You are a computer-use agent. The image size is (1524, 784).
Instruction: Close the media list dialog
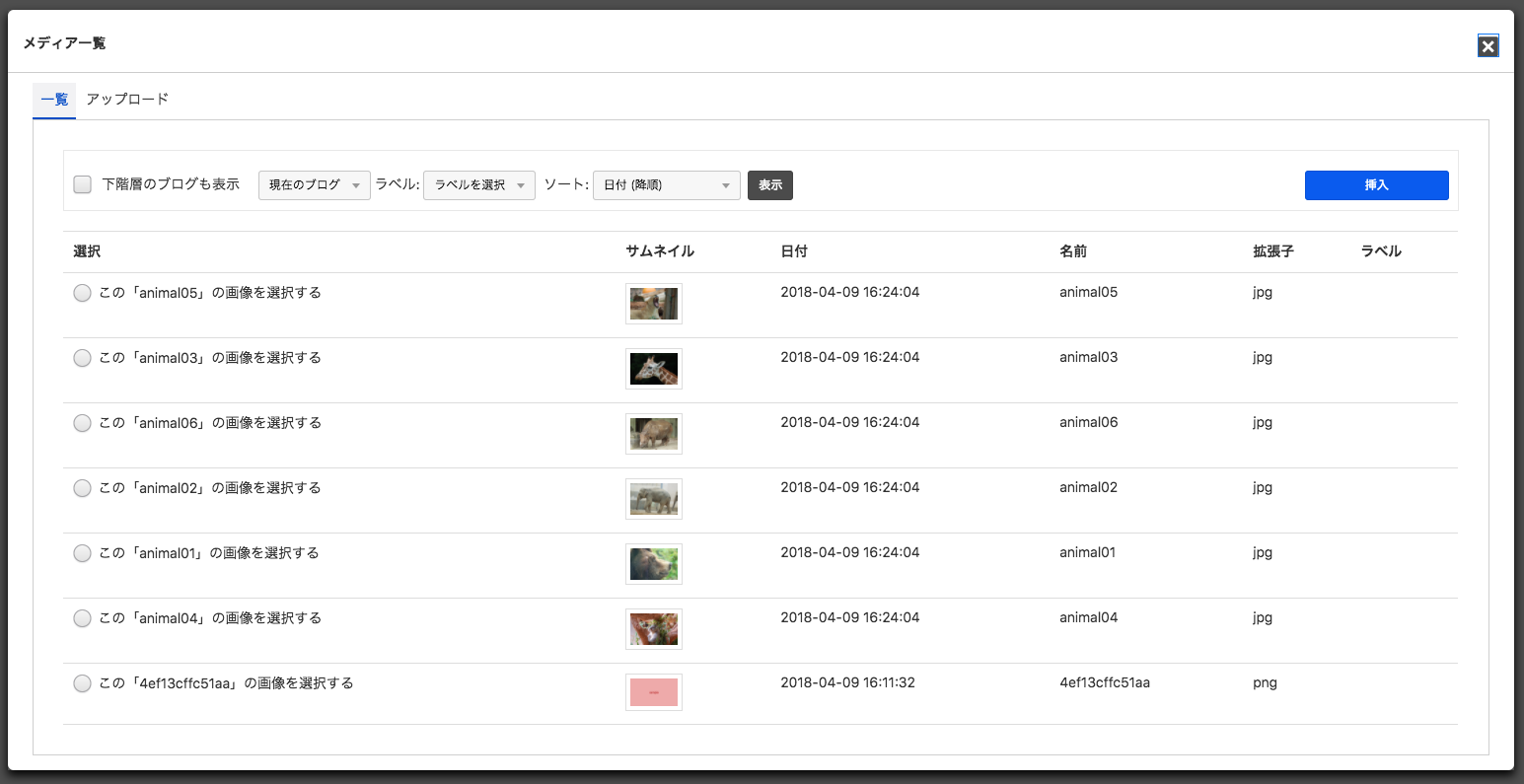(x=1488, y=46)
